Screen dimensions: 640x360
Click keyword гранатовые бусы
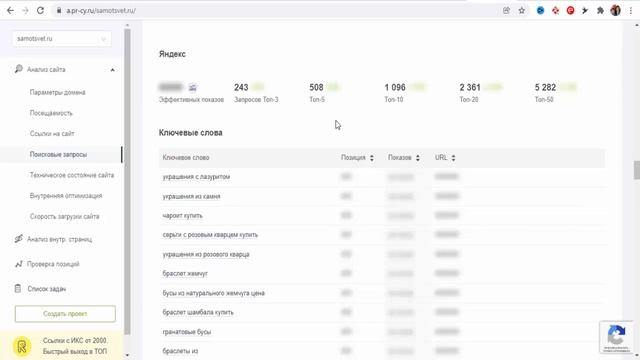click(x=187, y=332)
